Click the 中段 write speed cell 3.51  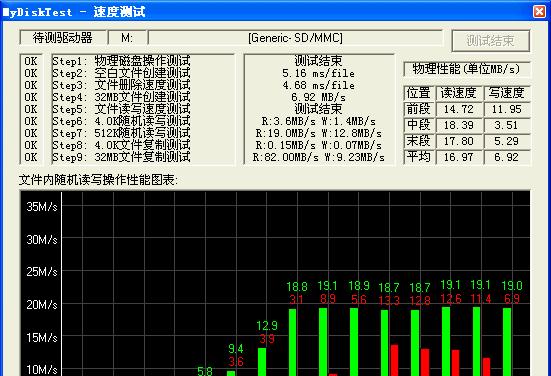pos(506,125)
